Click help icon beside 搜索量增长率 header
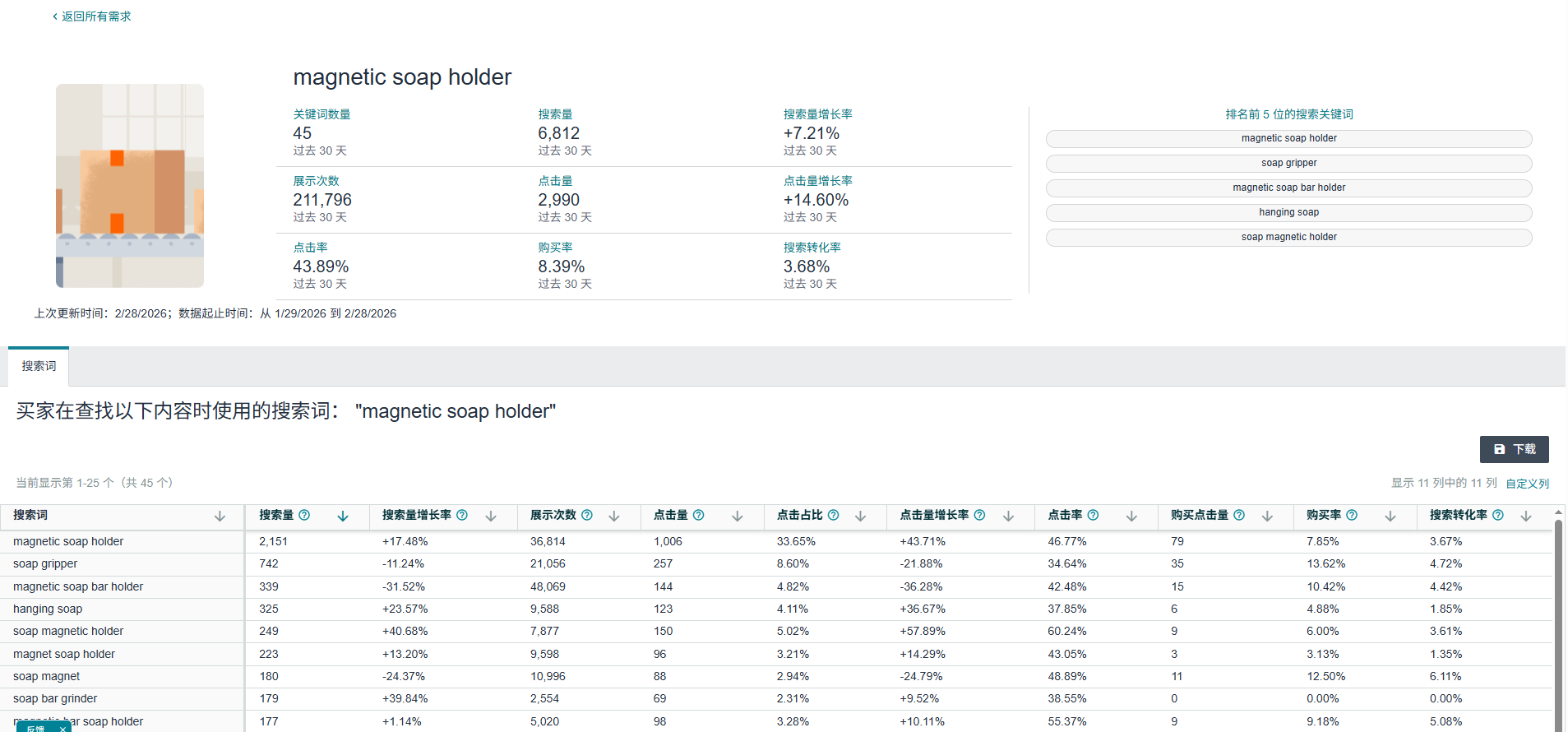 (462, 515)
